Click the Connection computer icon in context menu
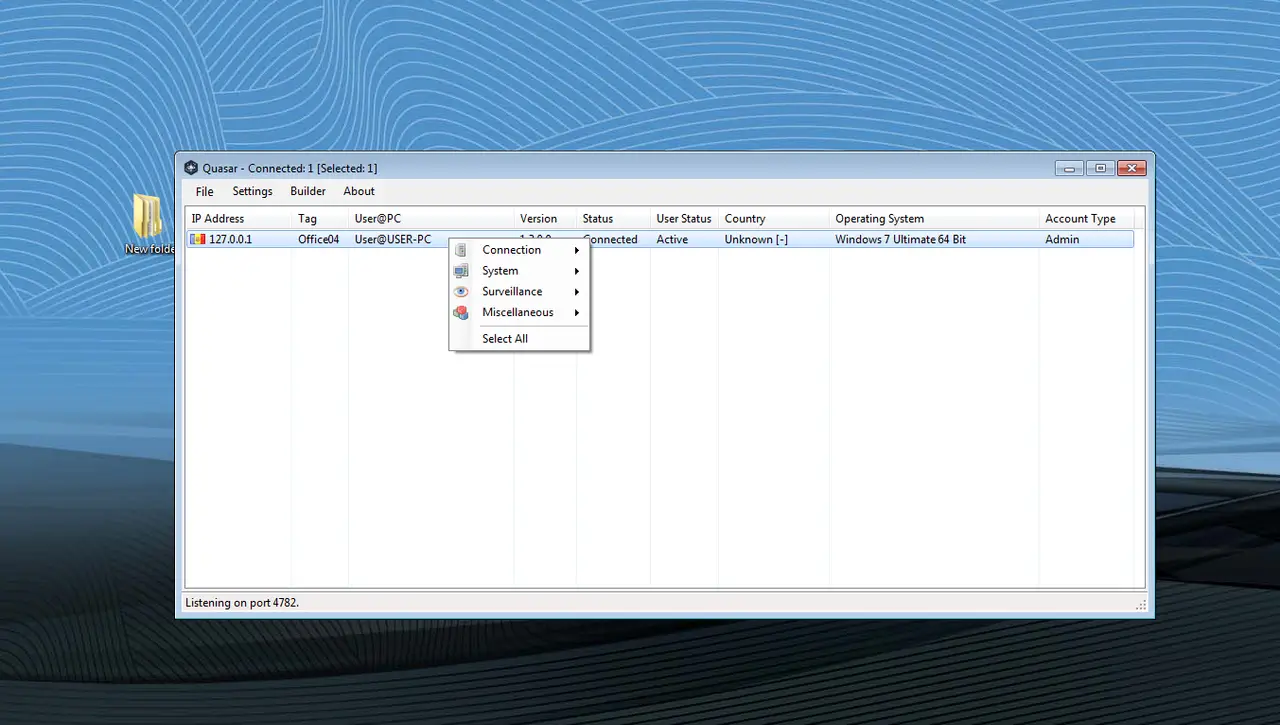Screen dimensions: 1280x725 click(461, 250)
